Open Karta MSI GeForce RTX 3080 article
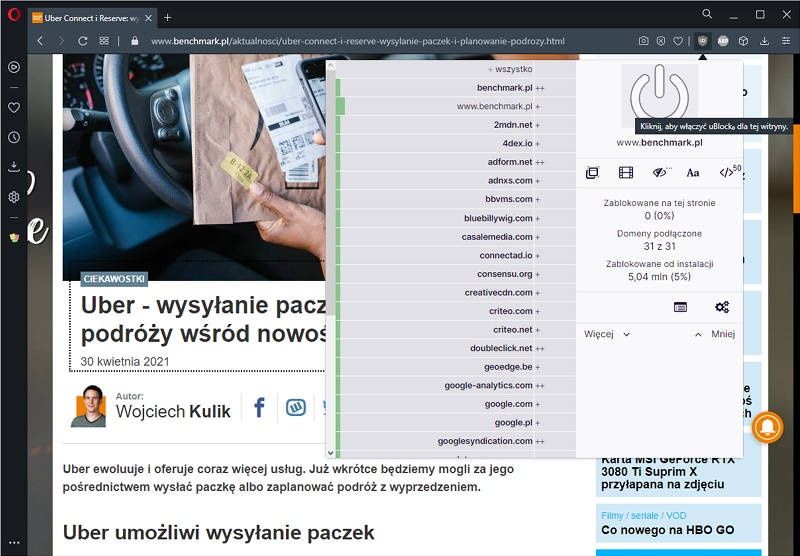 click(x=667, y=472)
